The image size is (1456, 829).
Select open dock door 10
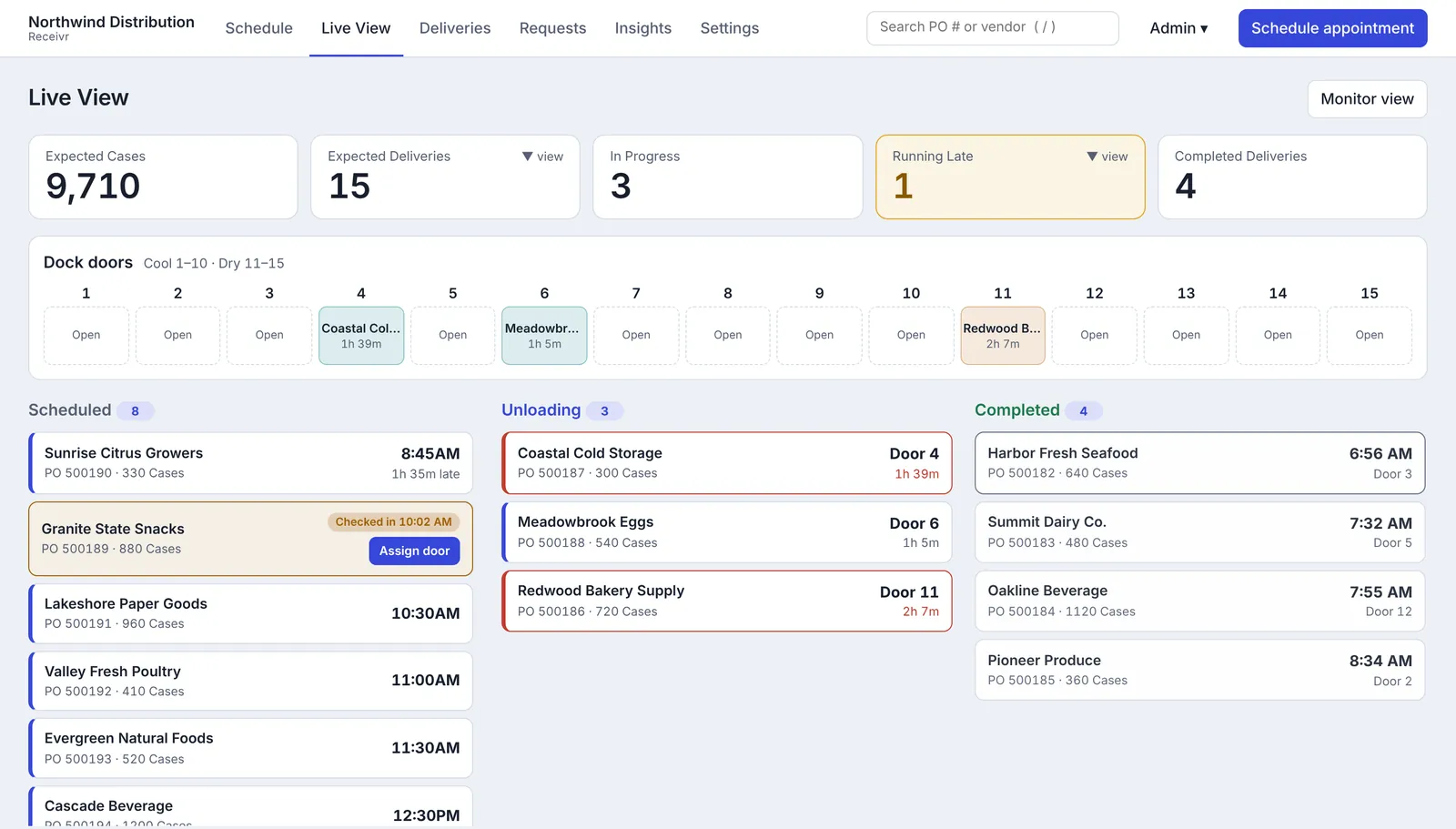point(911,335)
